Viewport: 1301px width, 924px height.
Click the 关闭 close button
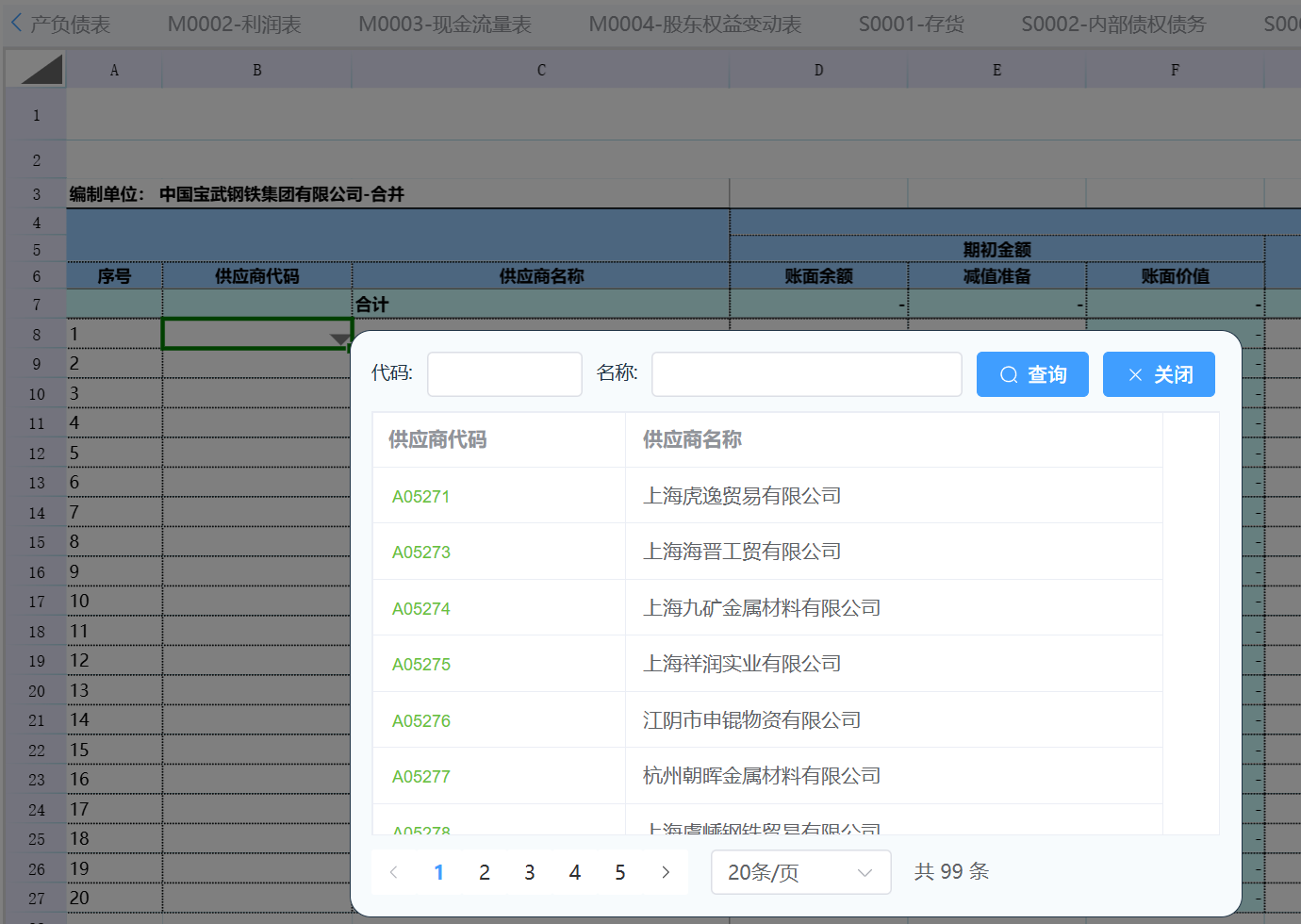[x=1159, y=374]
